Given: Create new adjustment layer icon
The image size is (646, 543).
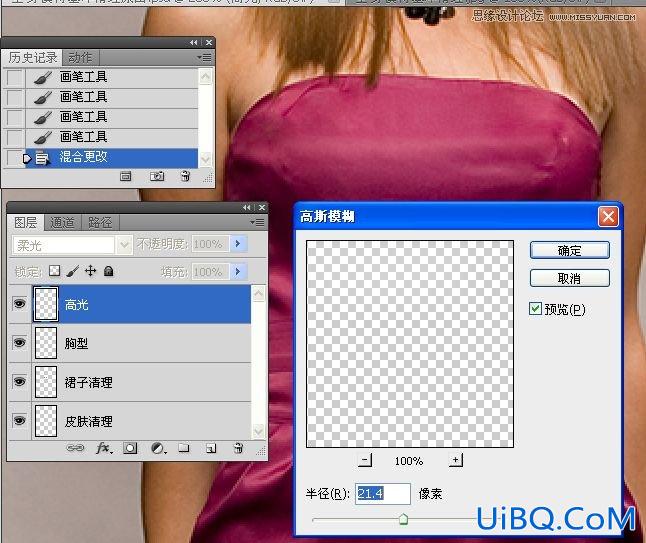Looking at the screenshot, I should [157, 448].
